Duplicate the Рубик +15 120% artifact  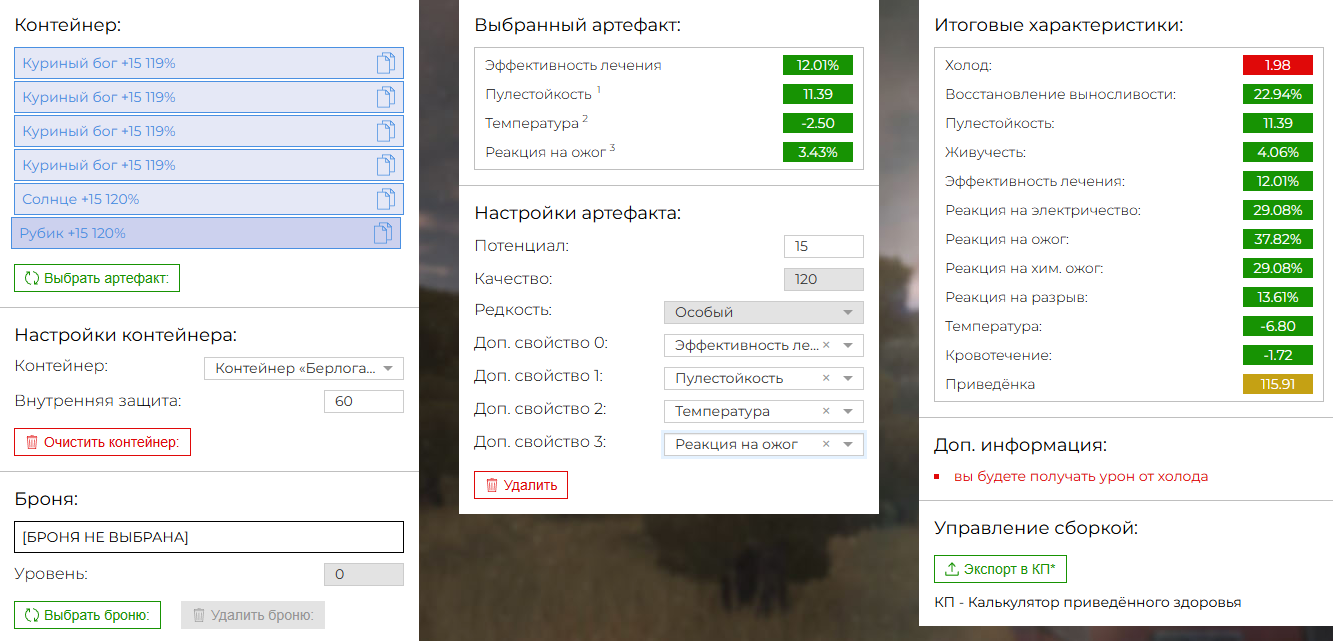click(383, 233)
